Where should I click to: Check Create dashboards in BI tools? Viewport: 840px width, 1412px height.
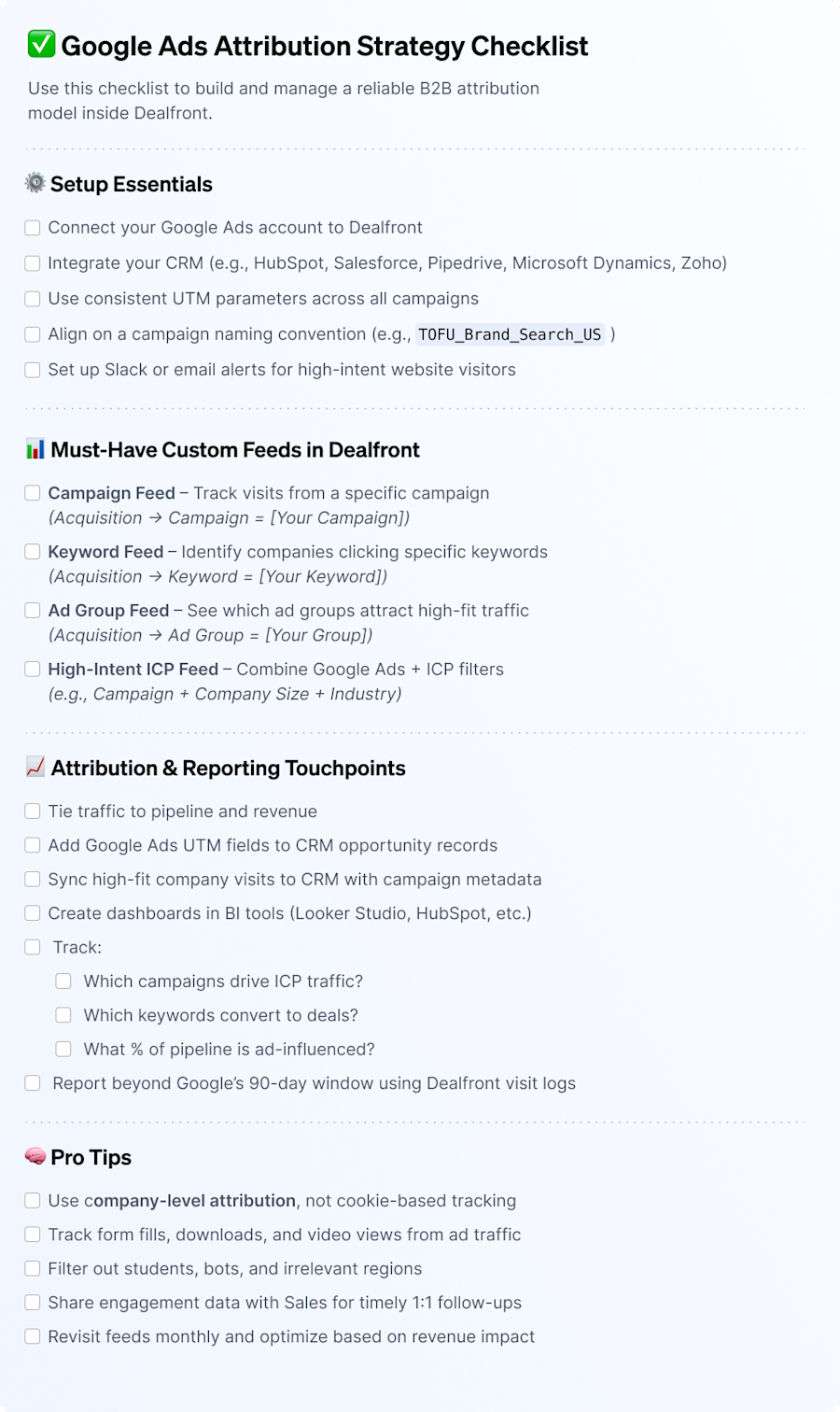point(32,912)
